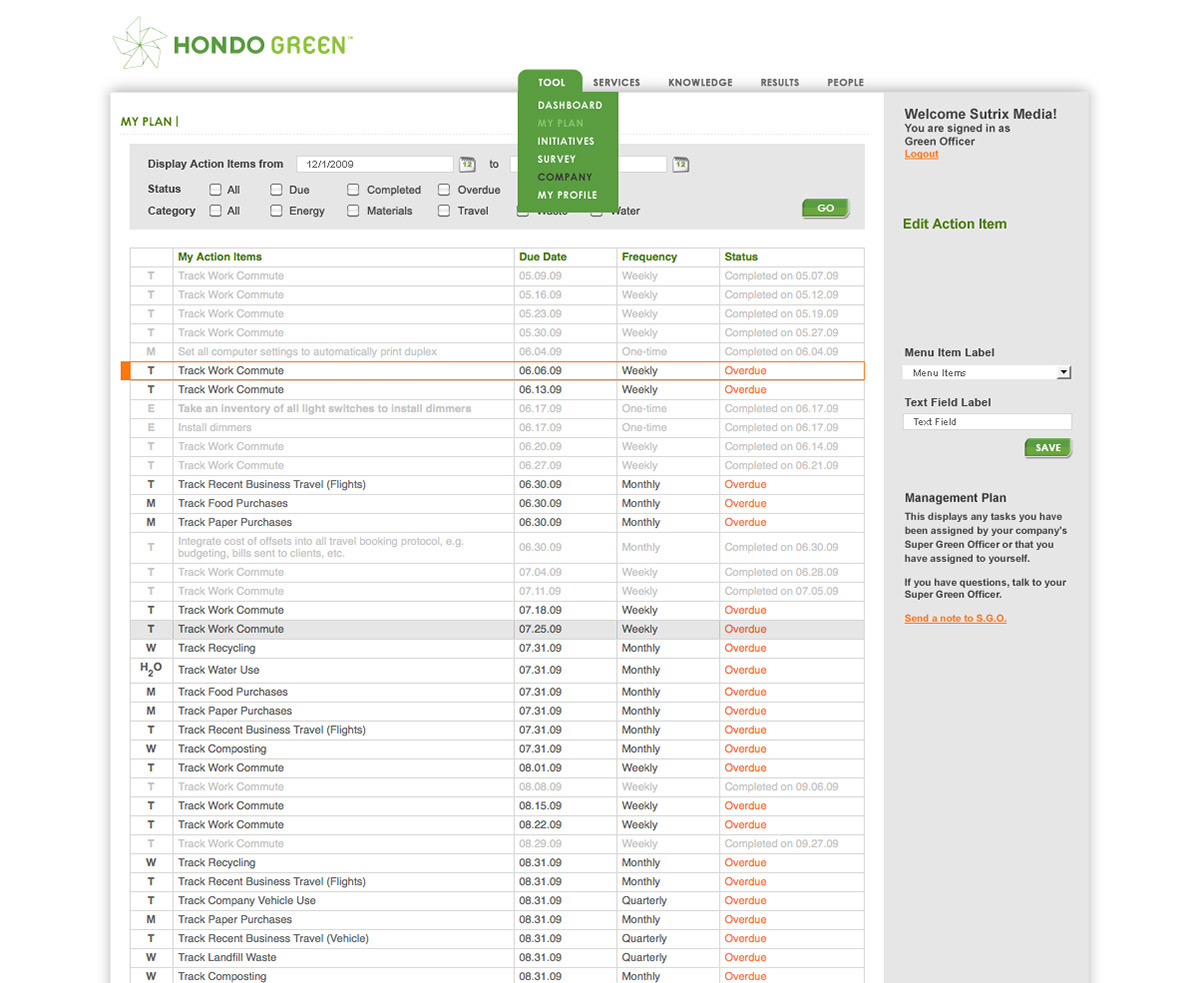The image size is (1200, 983).
Task: Click the Logout link
Action: point(921,154)
